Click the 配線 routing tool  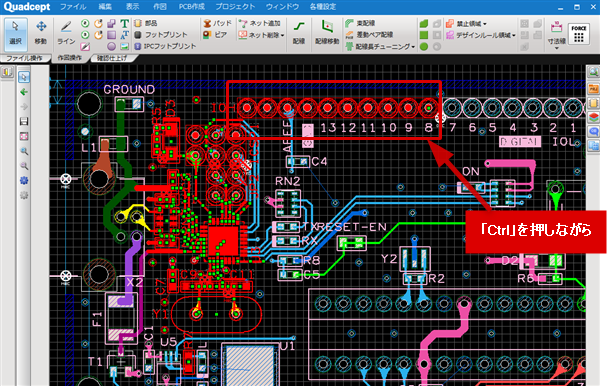[x=299, y=33]
